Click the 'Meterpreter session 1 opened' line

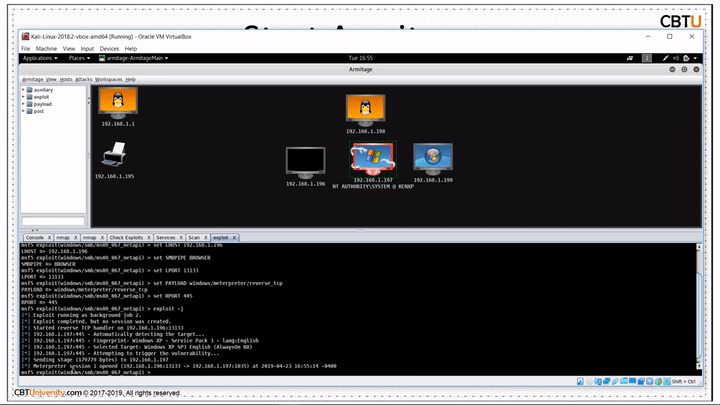point(179,366)
